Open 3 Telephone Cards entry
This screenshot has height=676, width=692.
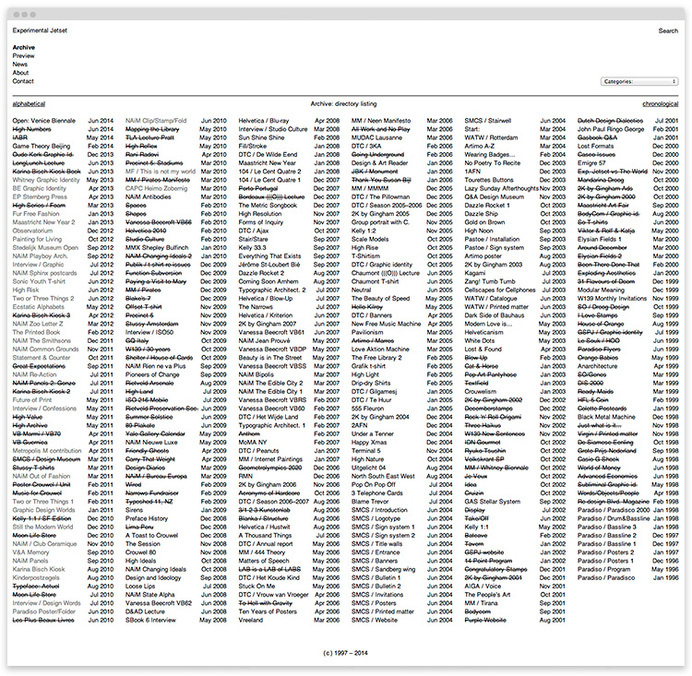pyautogui.click(x=377, y=493)
